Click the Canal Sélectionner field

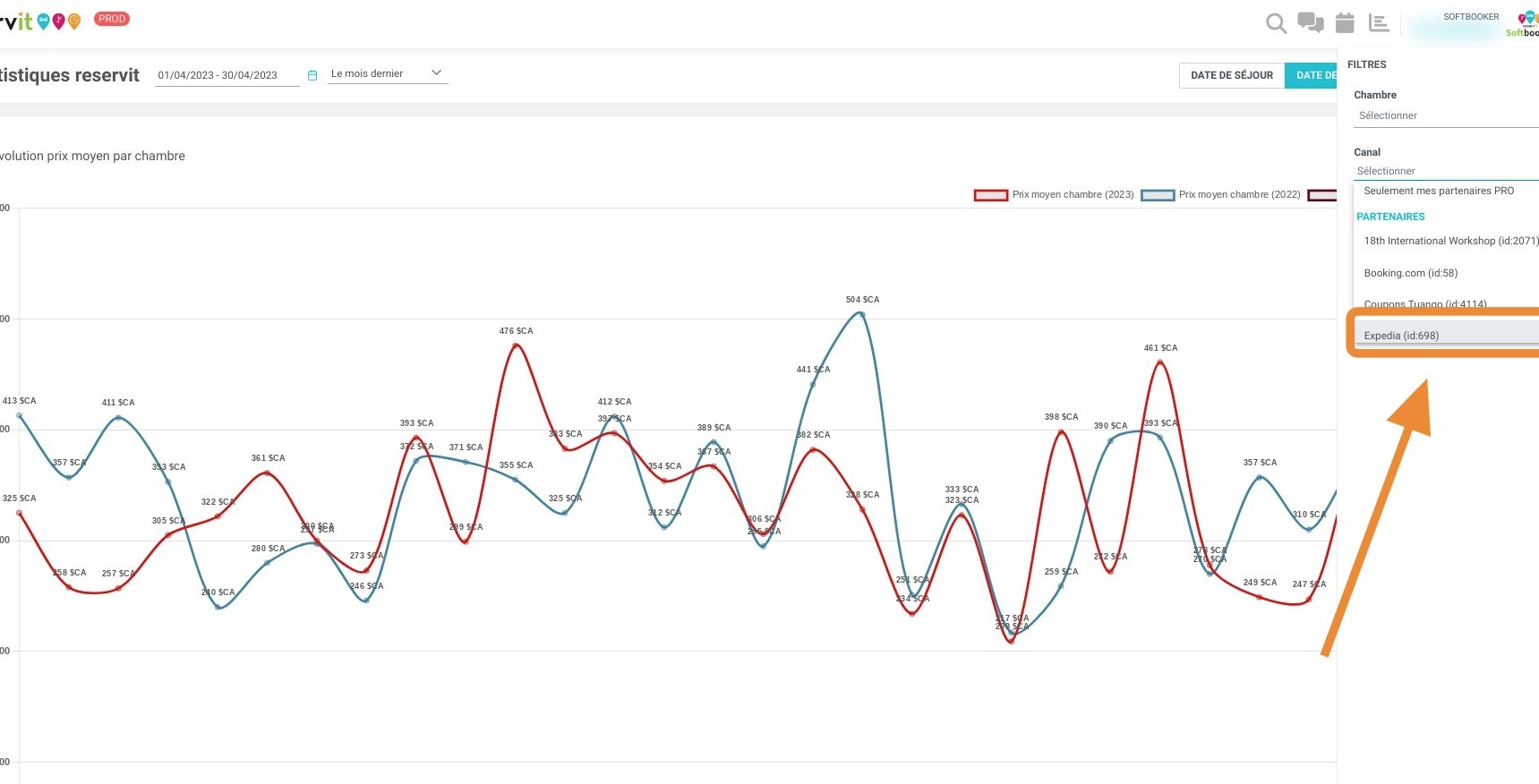point(1446,171)
